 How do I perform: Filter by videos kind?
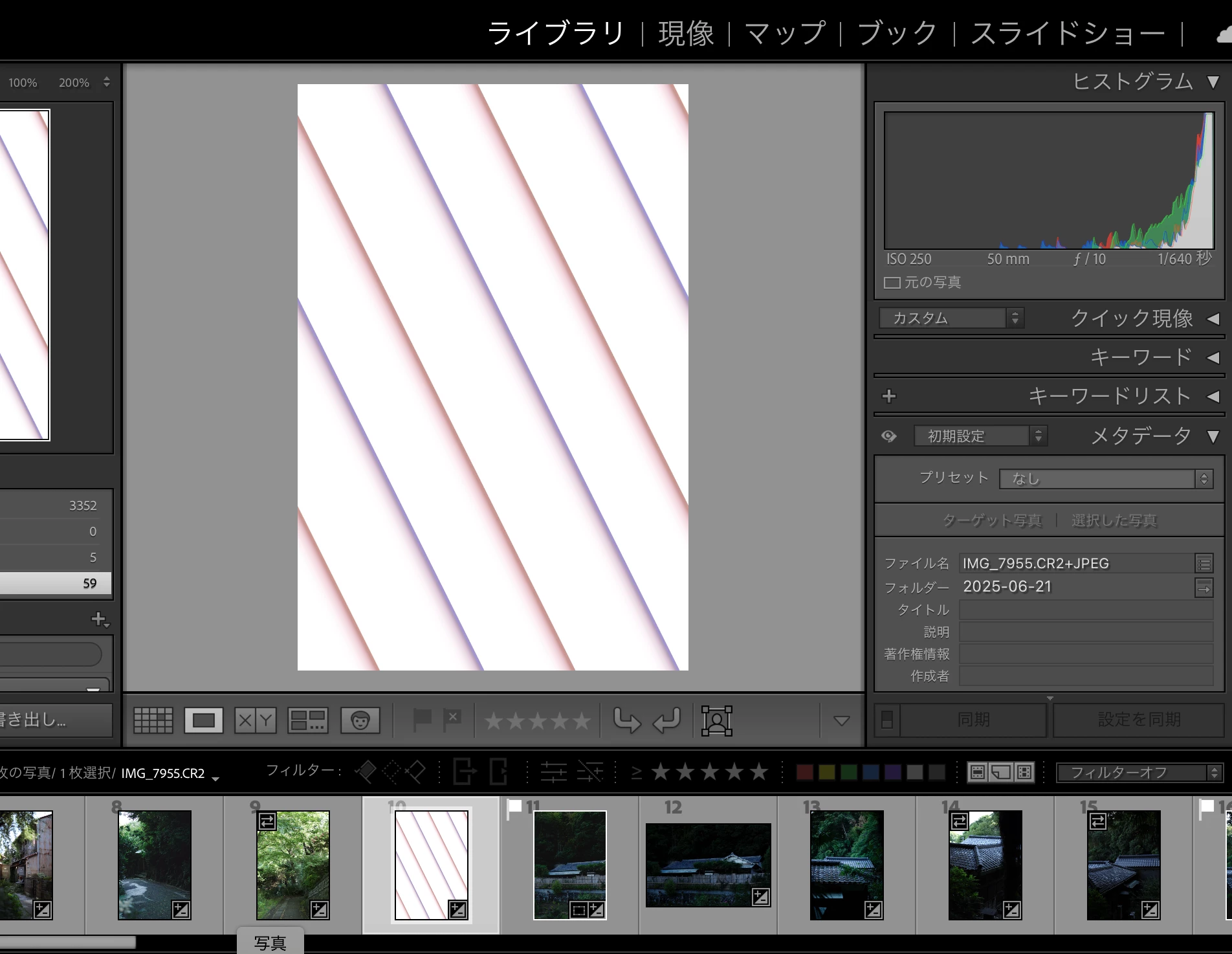(x=1024, y=772)
